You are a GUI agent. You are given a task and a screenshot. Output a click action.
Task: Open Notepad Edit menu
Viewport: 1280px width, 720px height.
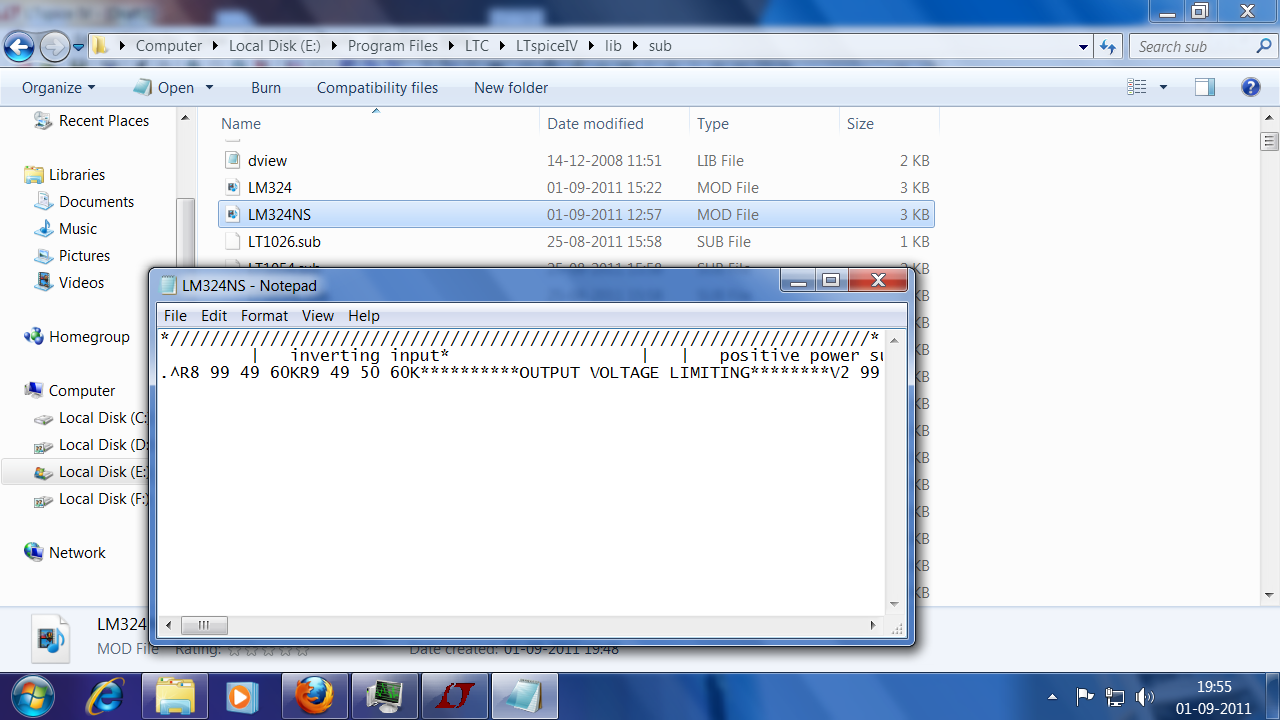click(x=214, y=315)
